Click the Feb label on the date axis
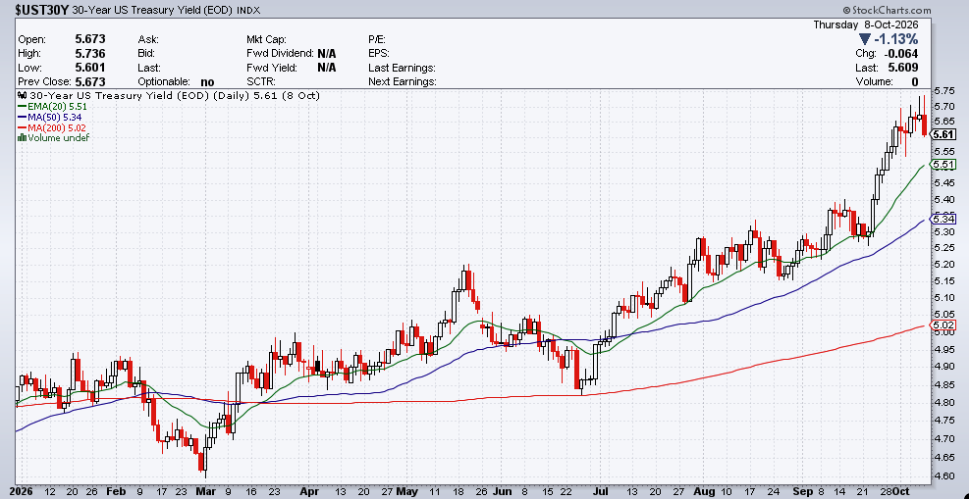This screenshot has height=499, width=969. 116,491
